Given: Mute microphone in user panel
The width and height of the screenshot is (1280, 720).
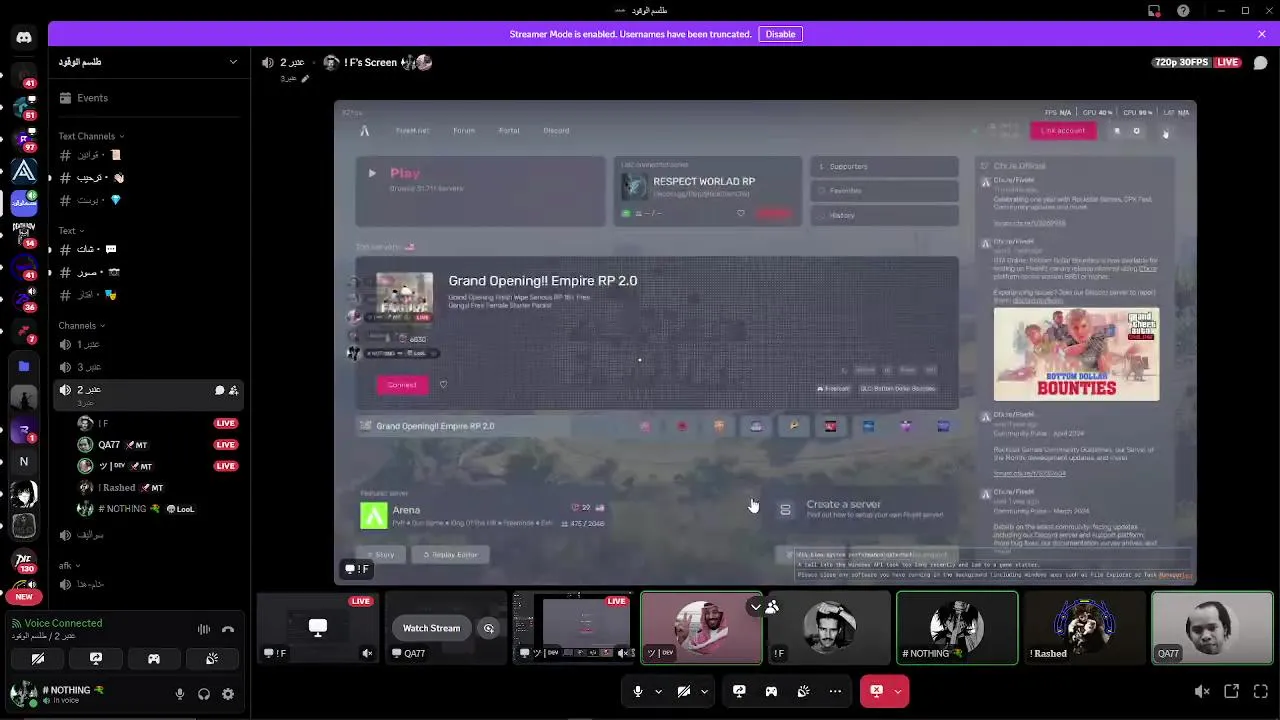Looking at the screenshot, I should [180, 694].
